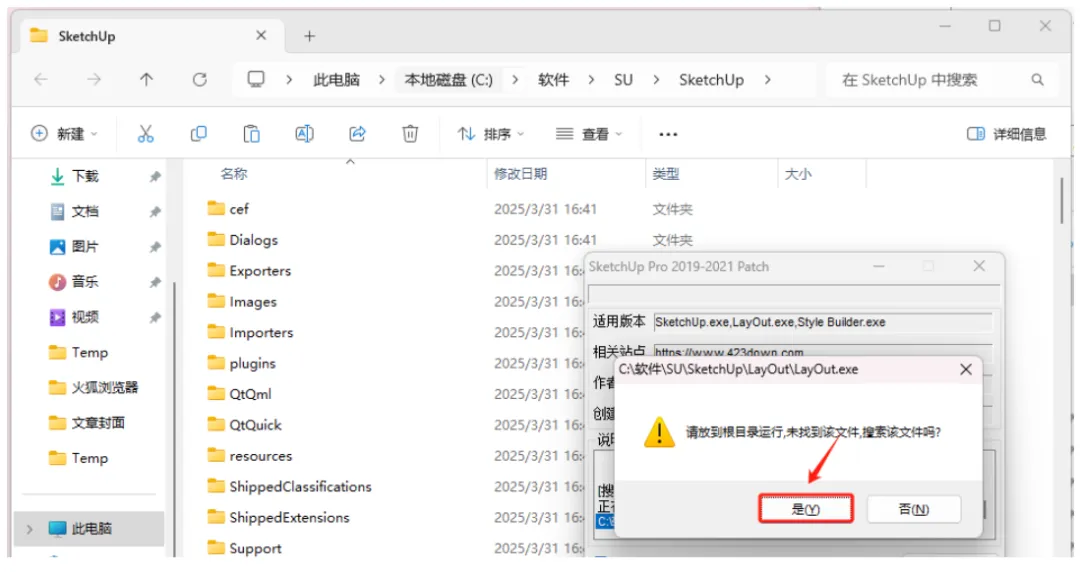Open the New (新建) dropdown menu
Screen dimensions: 1080x572
(64, 134)
